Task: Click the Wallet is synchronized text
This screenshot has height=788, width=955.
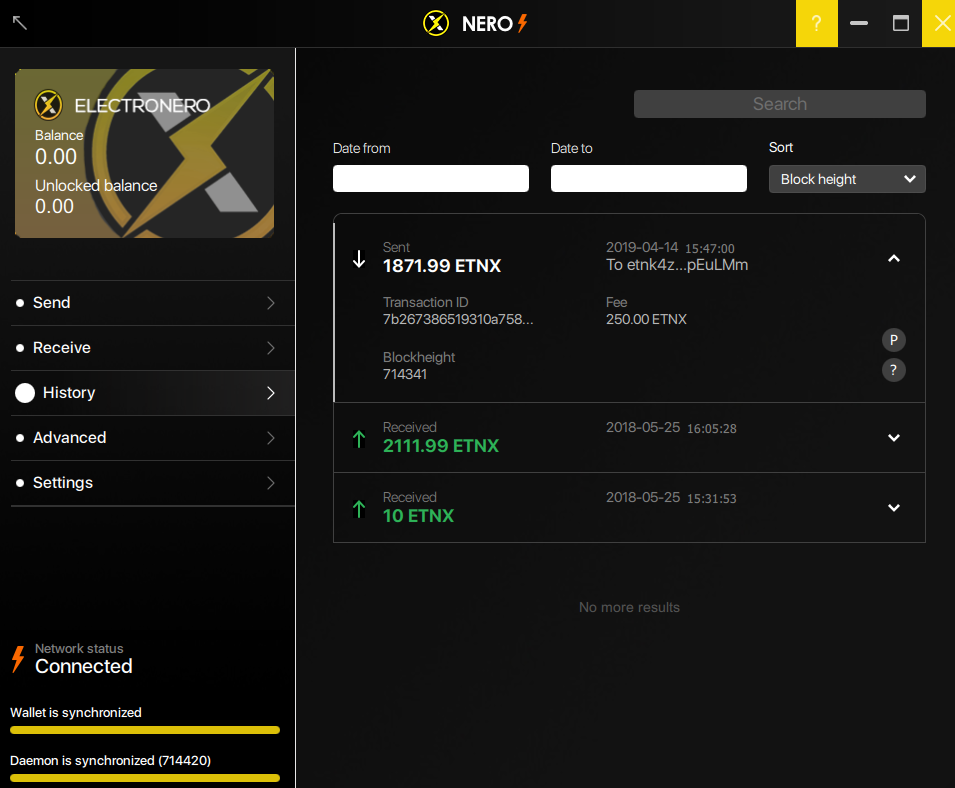Action: (76, 712)
